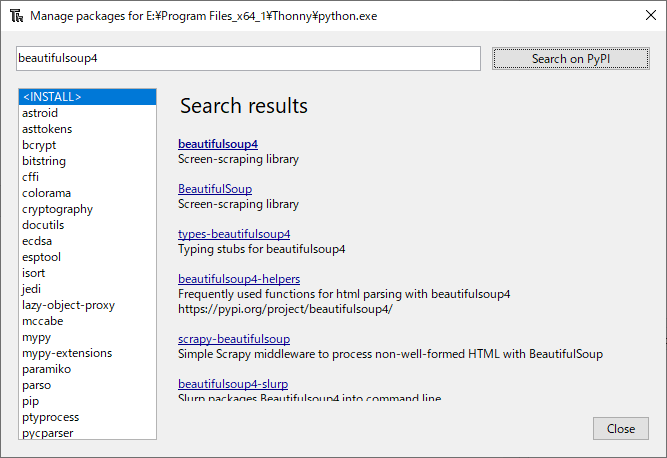
Task: Select esptool in the package list
Action: 88,257
